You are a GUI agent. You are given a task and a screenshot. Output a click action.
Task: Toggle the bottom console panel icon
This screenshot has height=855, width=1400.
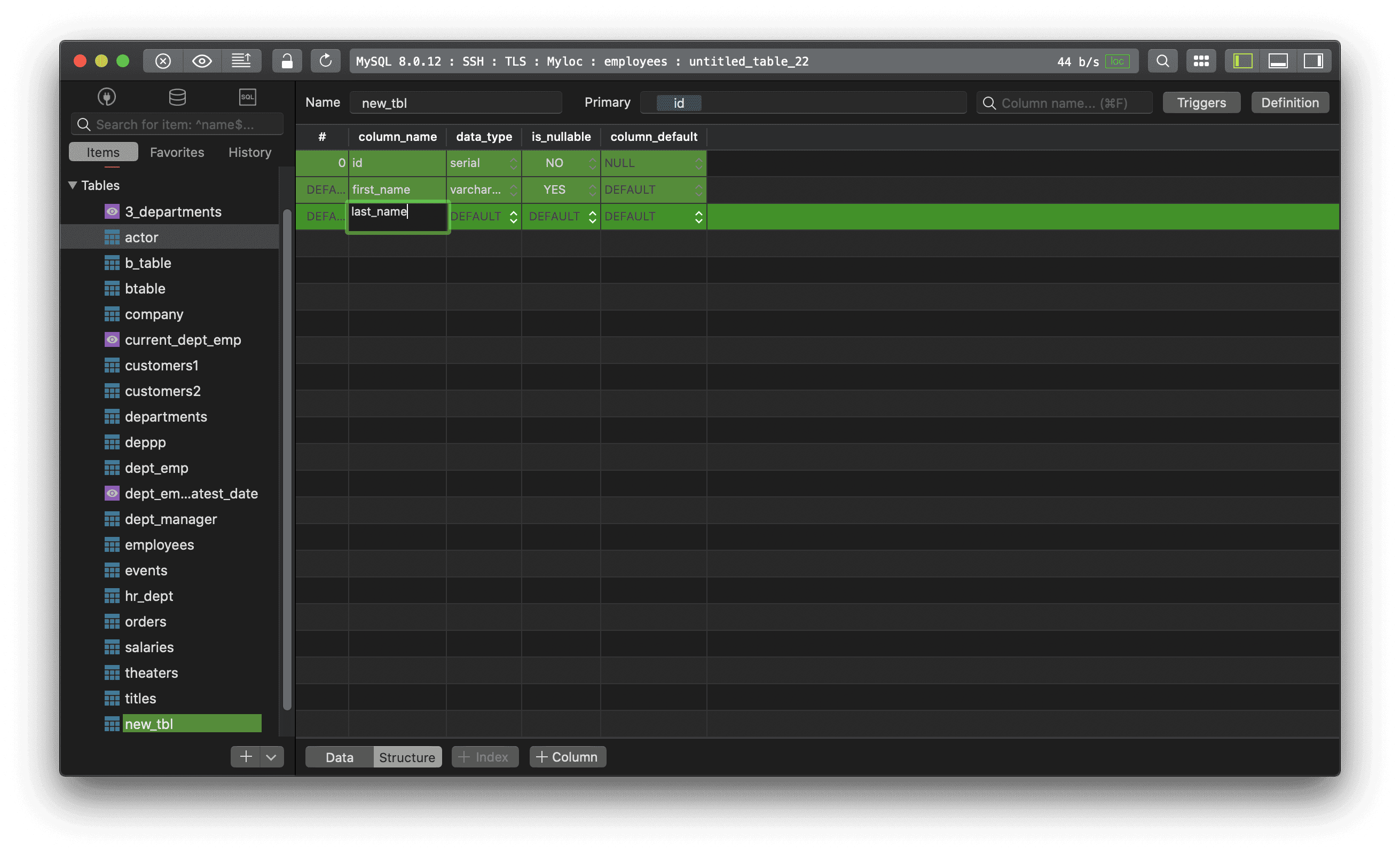coord(1278,61)
